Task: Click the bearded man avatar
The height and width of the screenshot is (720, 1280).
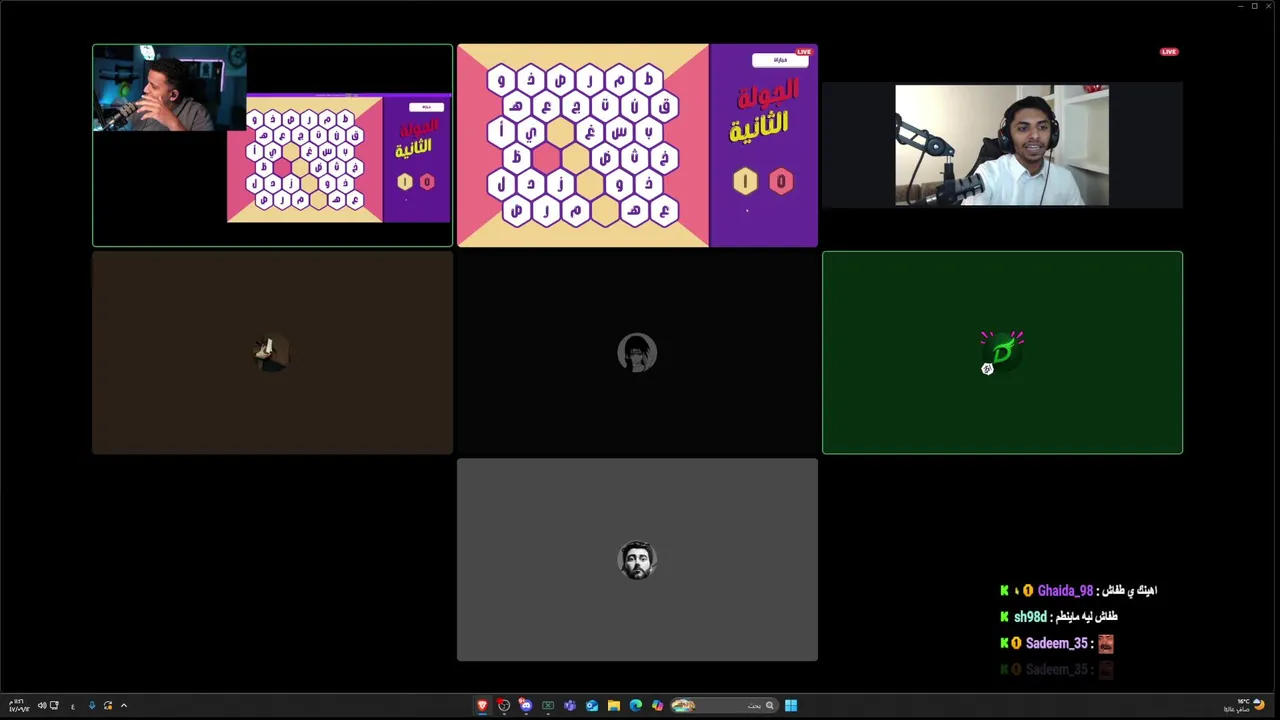Action: coord(637,560)
